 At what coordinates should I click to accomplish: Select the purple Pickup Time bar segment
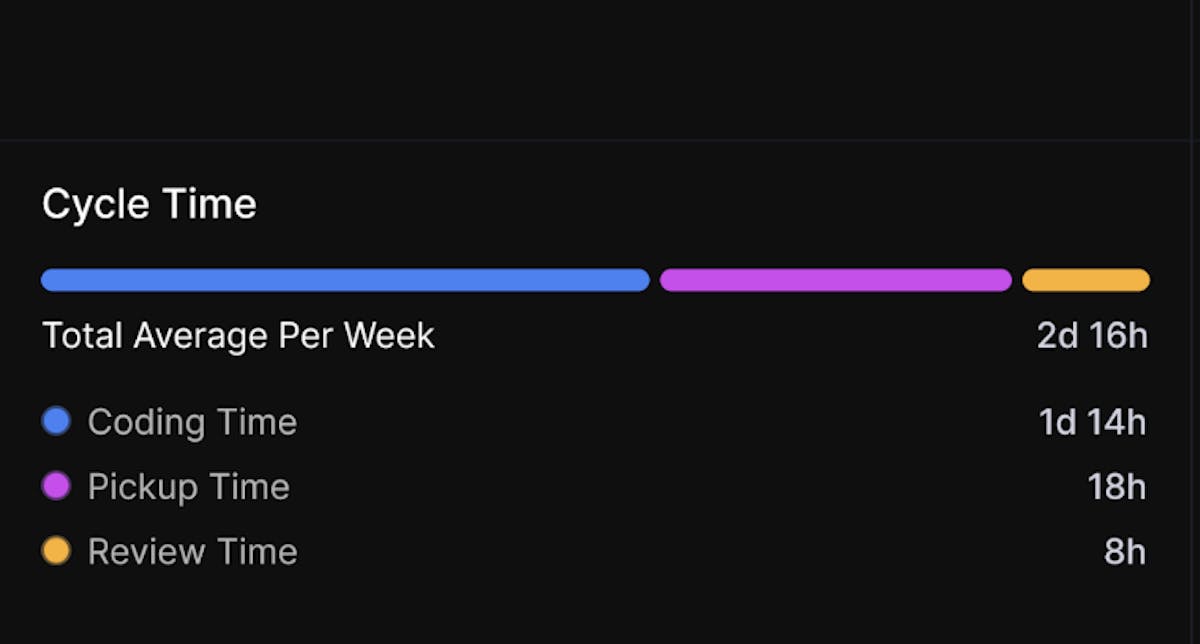click(836, 280)
